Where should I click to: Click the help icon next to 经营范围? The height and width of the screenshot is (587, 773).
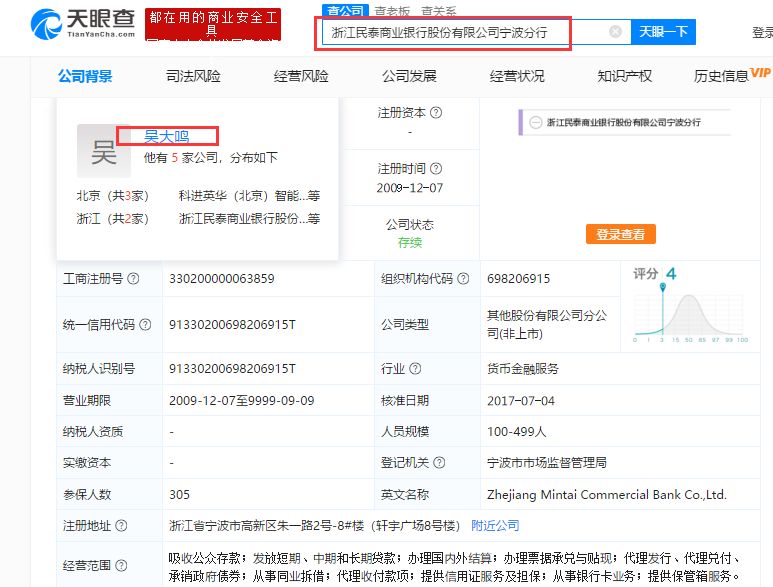tap(121, 565)
